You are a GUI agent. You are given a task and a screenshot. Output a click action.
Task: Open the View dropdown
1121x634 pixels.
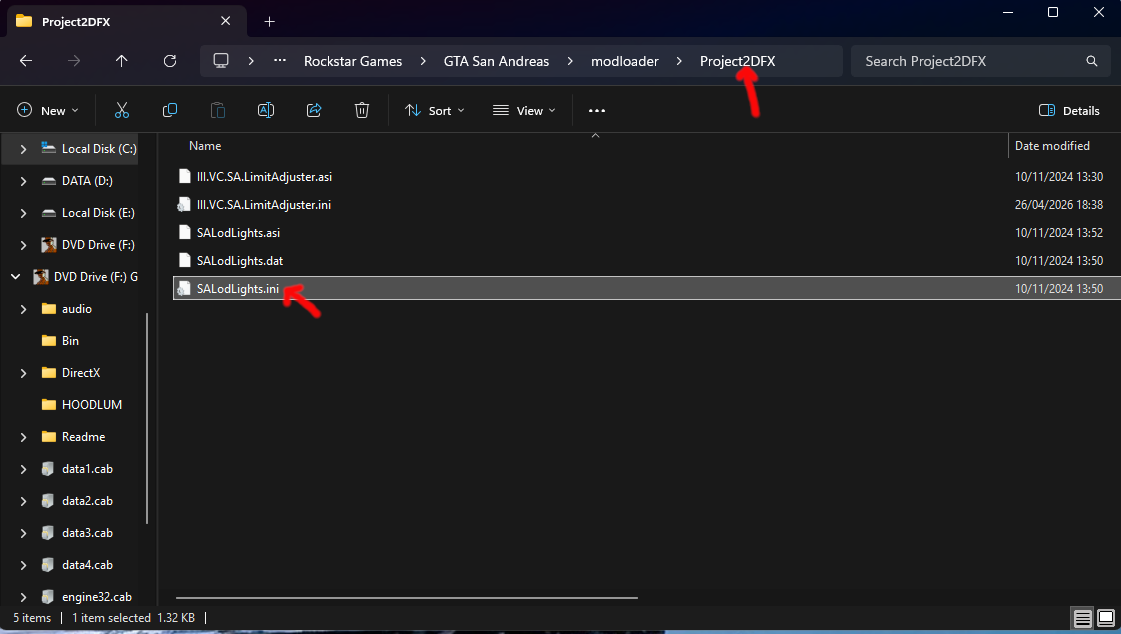(x=524, y=110)
